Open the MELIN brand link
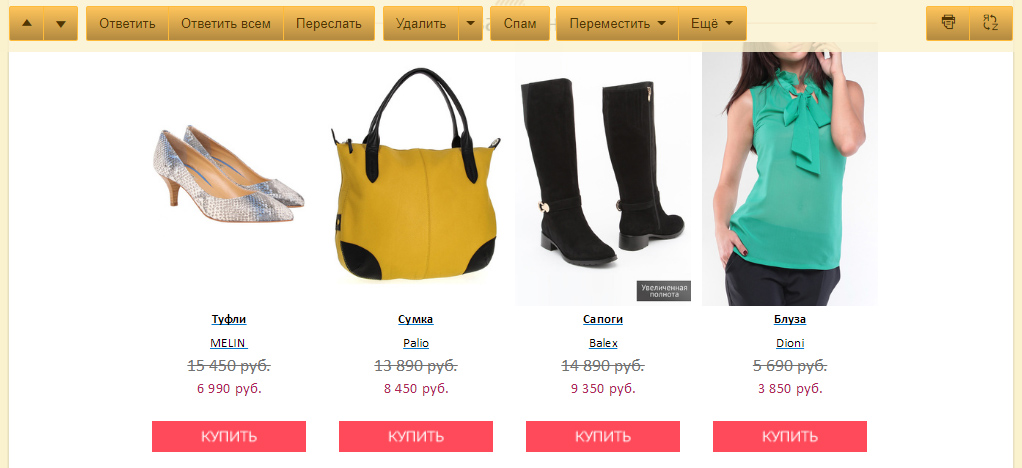The height and width of the screenshot is (468, 1022). coord(229,343)
